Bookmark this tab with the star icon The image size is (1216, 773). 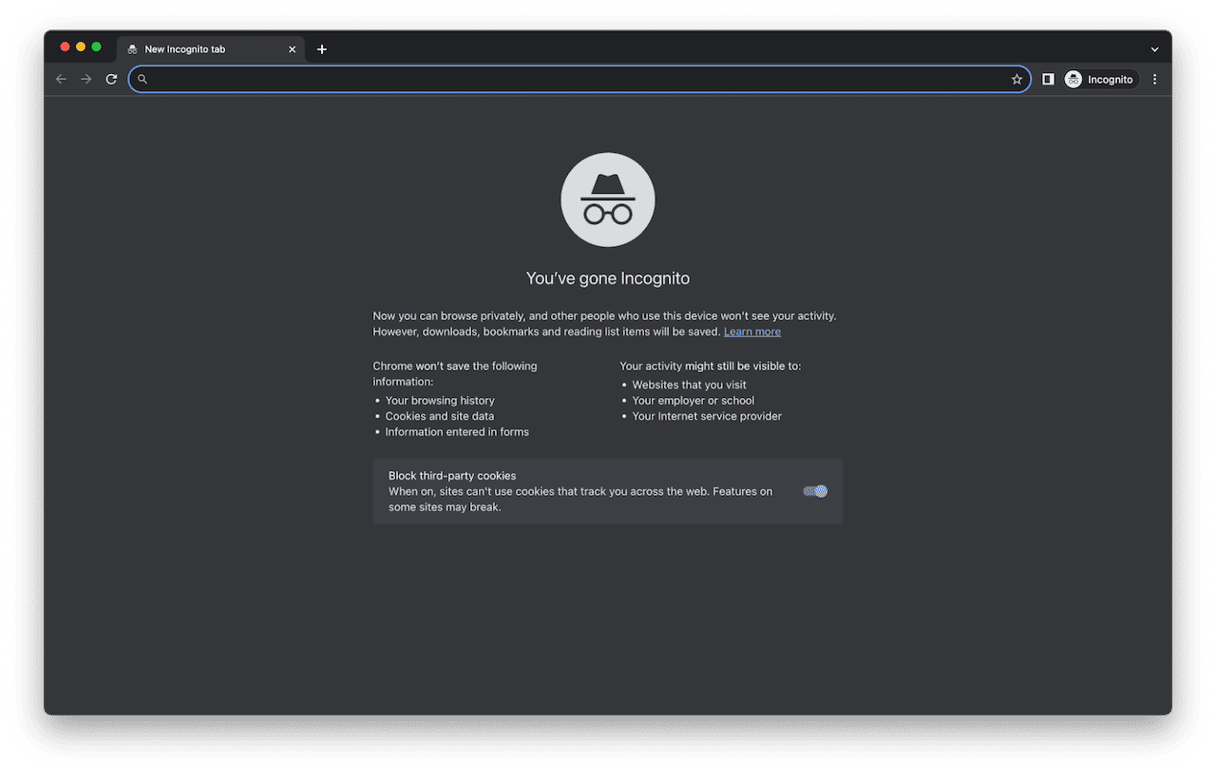tap(1017, 79)
